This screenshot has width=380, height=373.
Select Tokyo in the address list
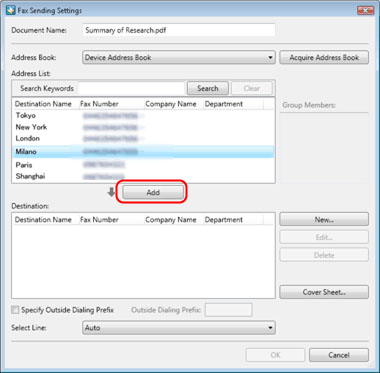(143, 116)
